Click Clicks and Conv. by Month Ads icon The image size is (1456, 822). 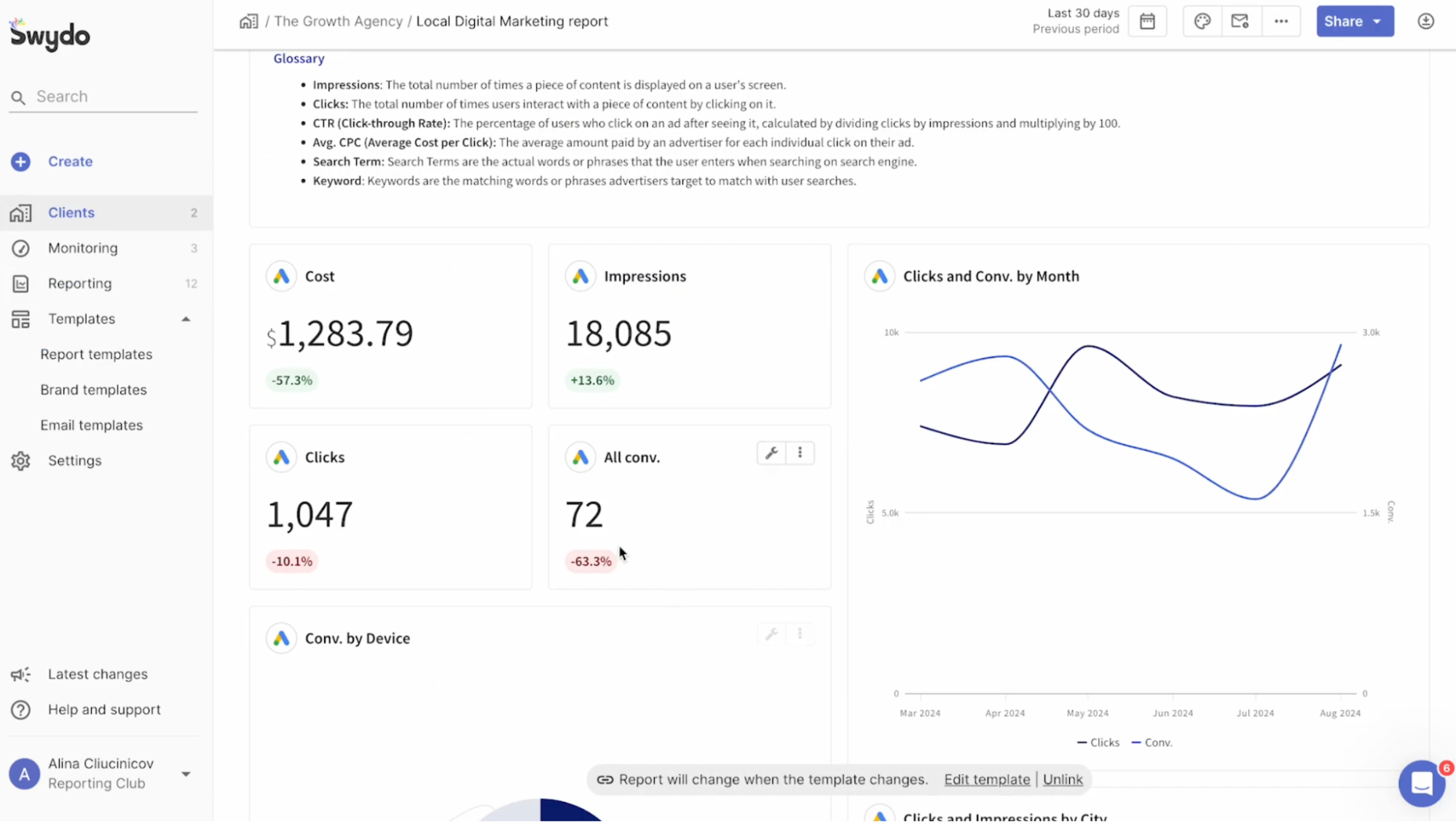tap(880, 276)
